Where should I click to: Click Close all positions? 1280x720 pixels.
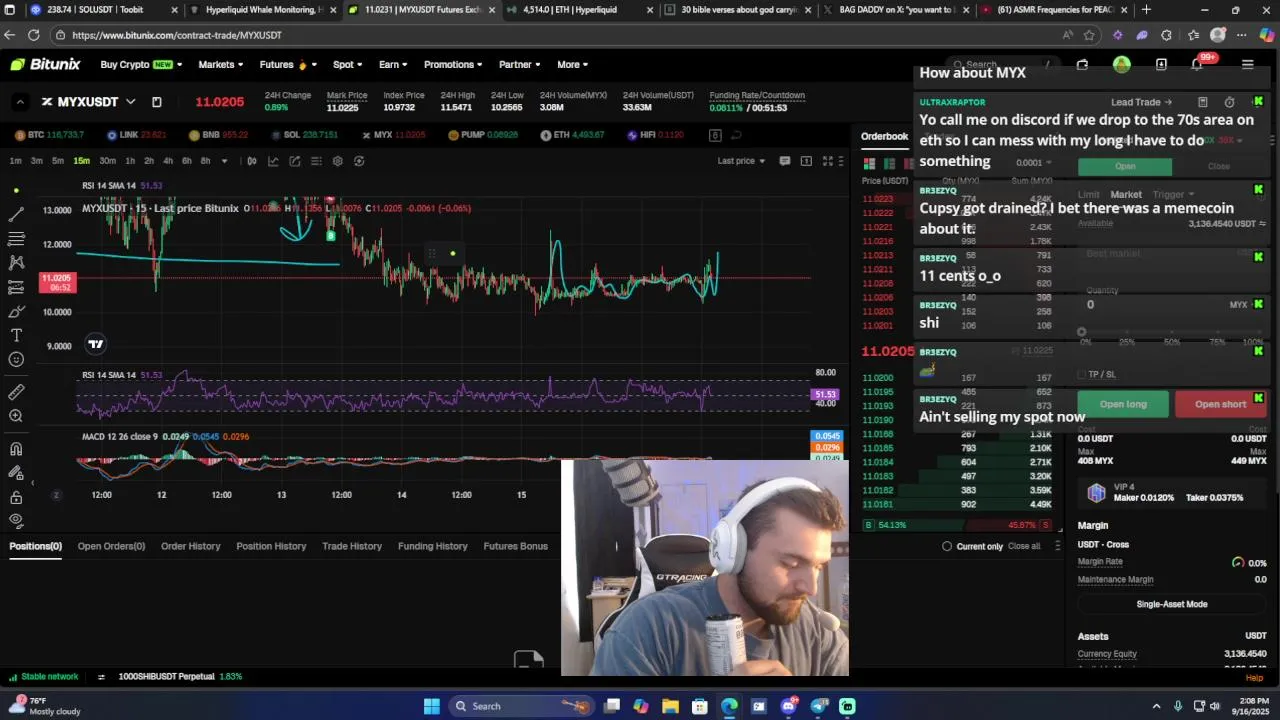point(1024,546)
